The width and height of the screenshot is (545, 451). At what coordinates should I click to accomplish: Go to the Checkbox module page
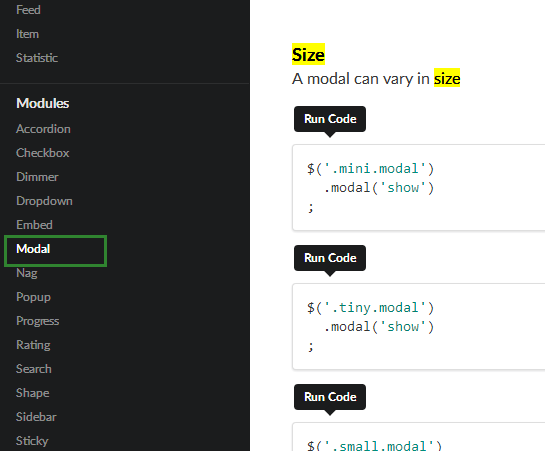42,153
